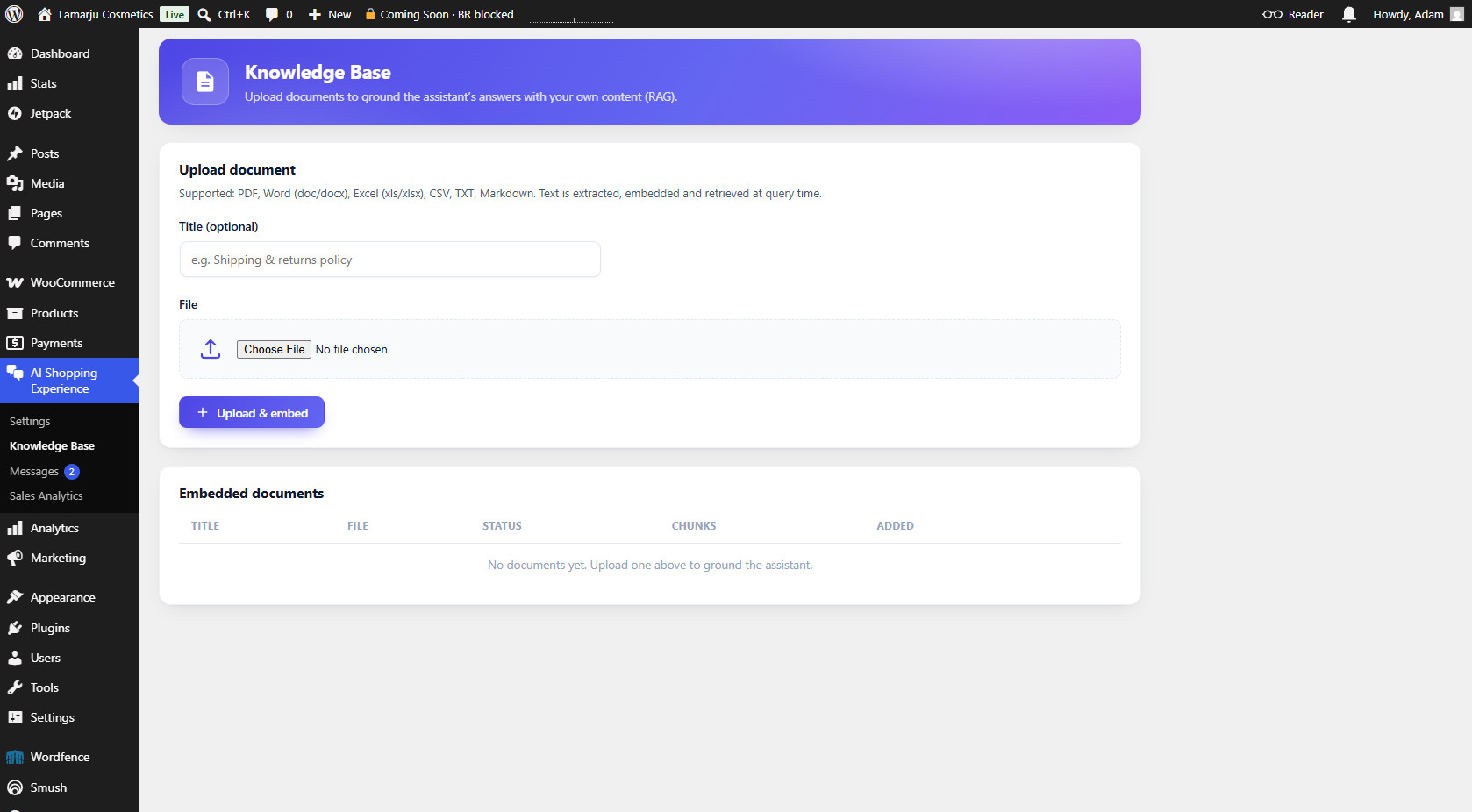Image resolution: width=1472 pixels, height=812 pixels.
Task: Click the Live status badge
Action: click(x=175, y=14)
